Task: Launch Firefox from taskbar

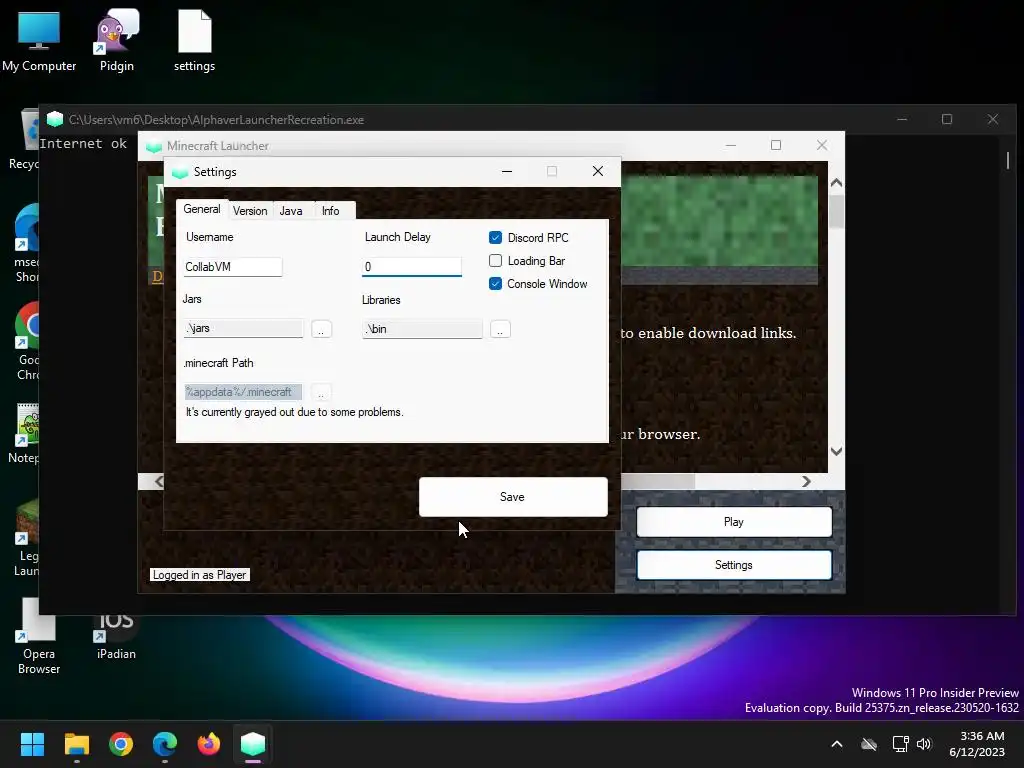Action: [209, 744]
